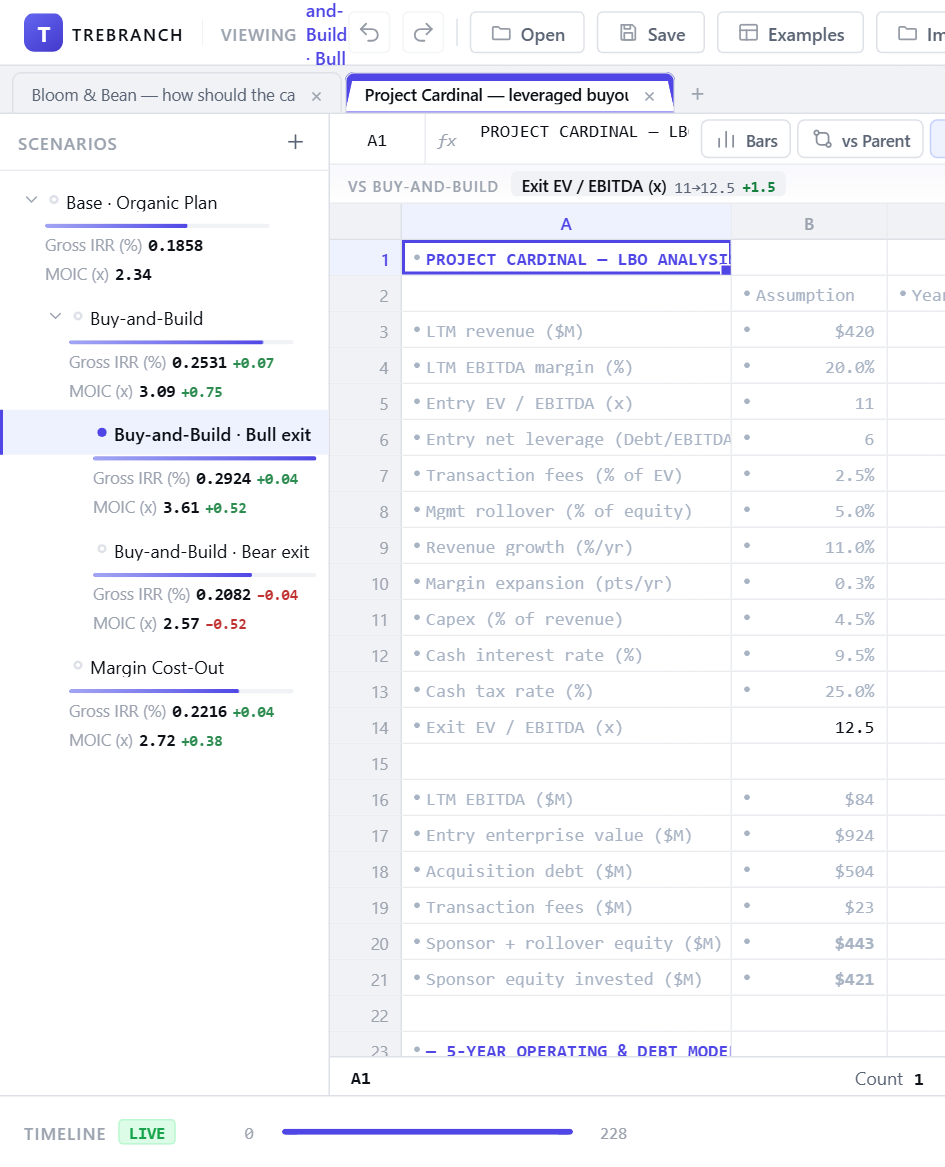Click the $84 LTM EBITDA value
945x1167 pixels.
point(809,799)
